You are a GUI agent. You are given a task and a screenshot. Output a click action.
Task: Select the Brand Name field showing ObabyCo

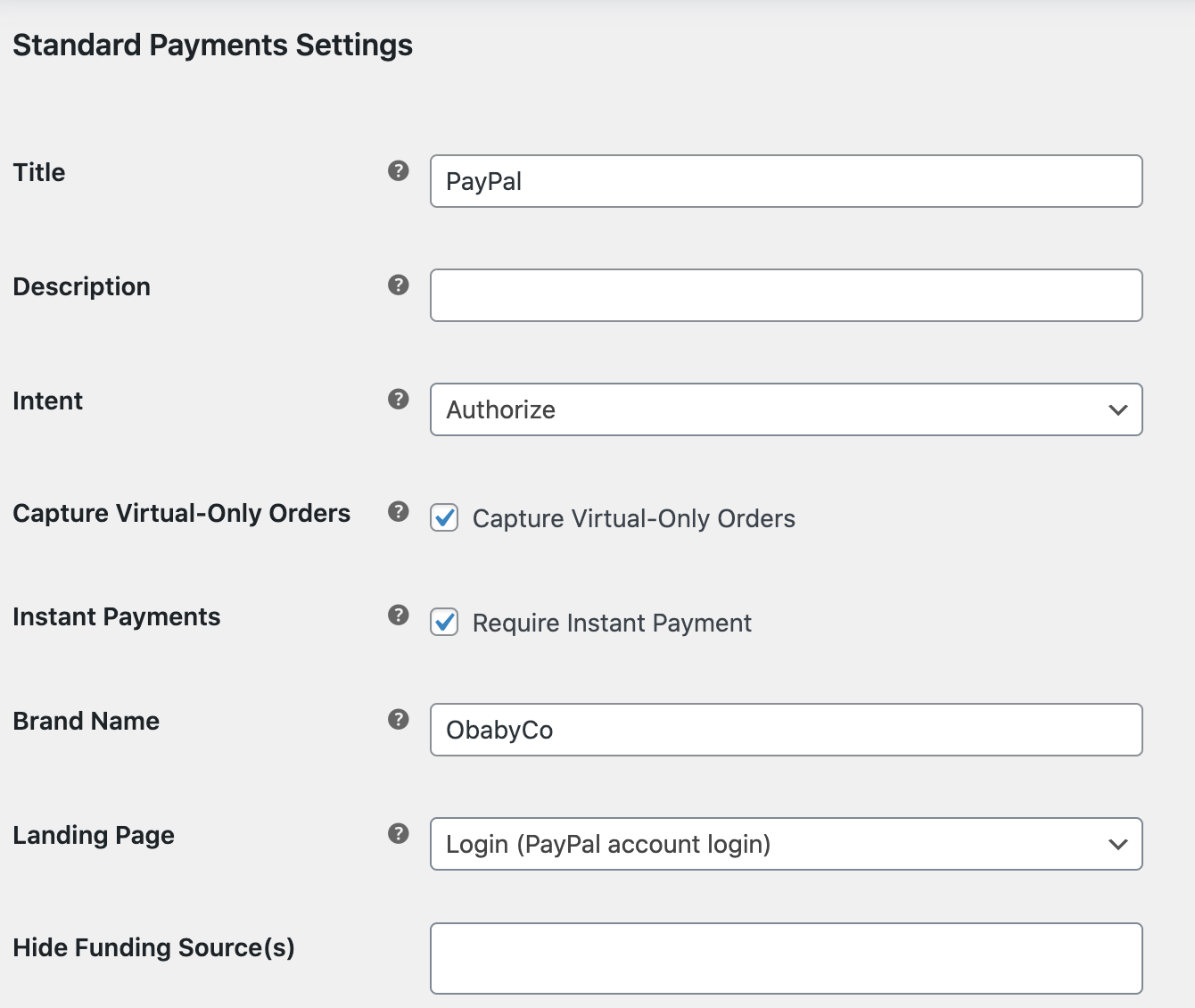coord(785,730)
